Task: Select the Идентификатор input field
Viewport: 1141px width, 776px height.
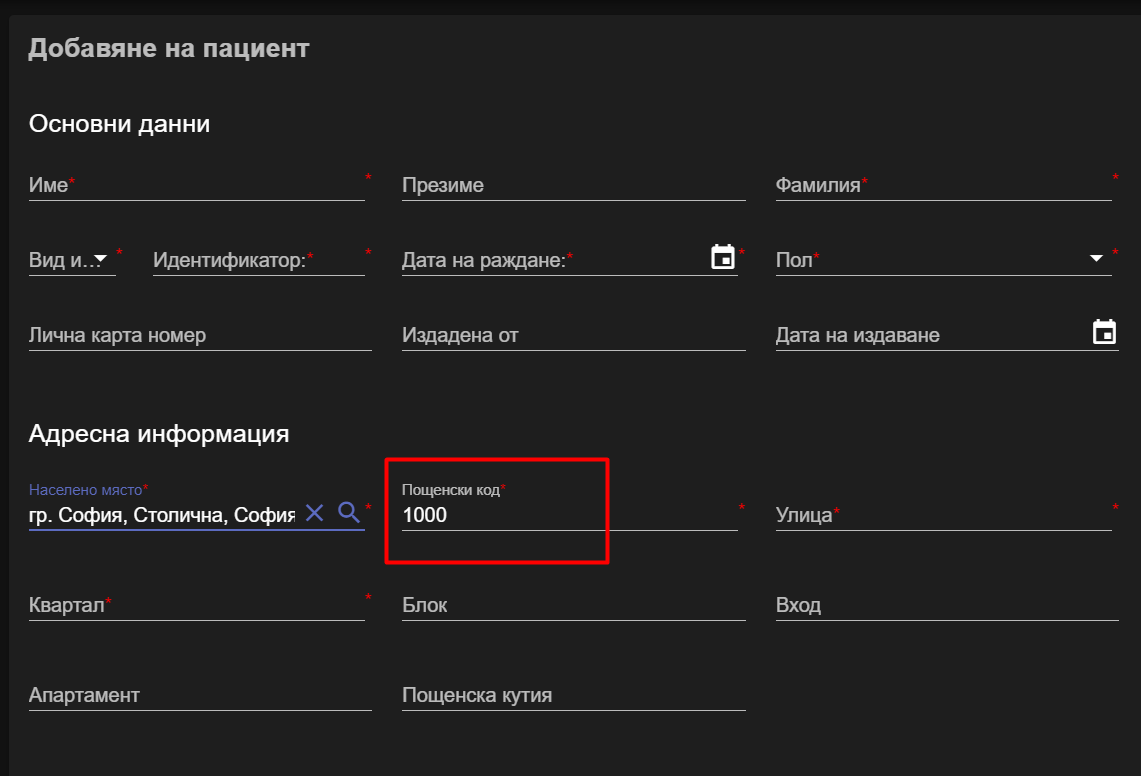Action: (258, 260)
